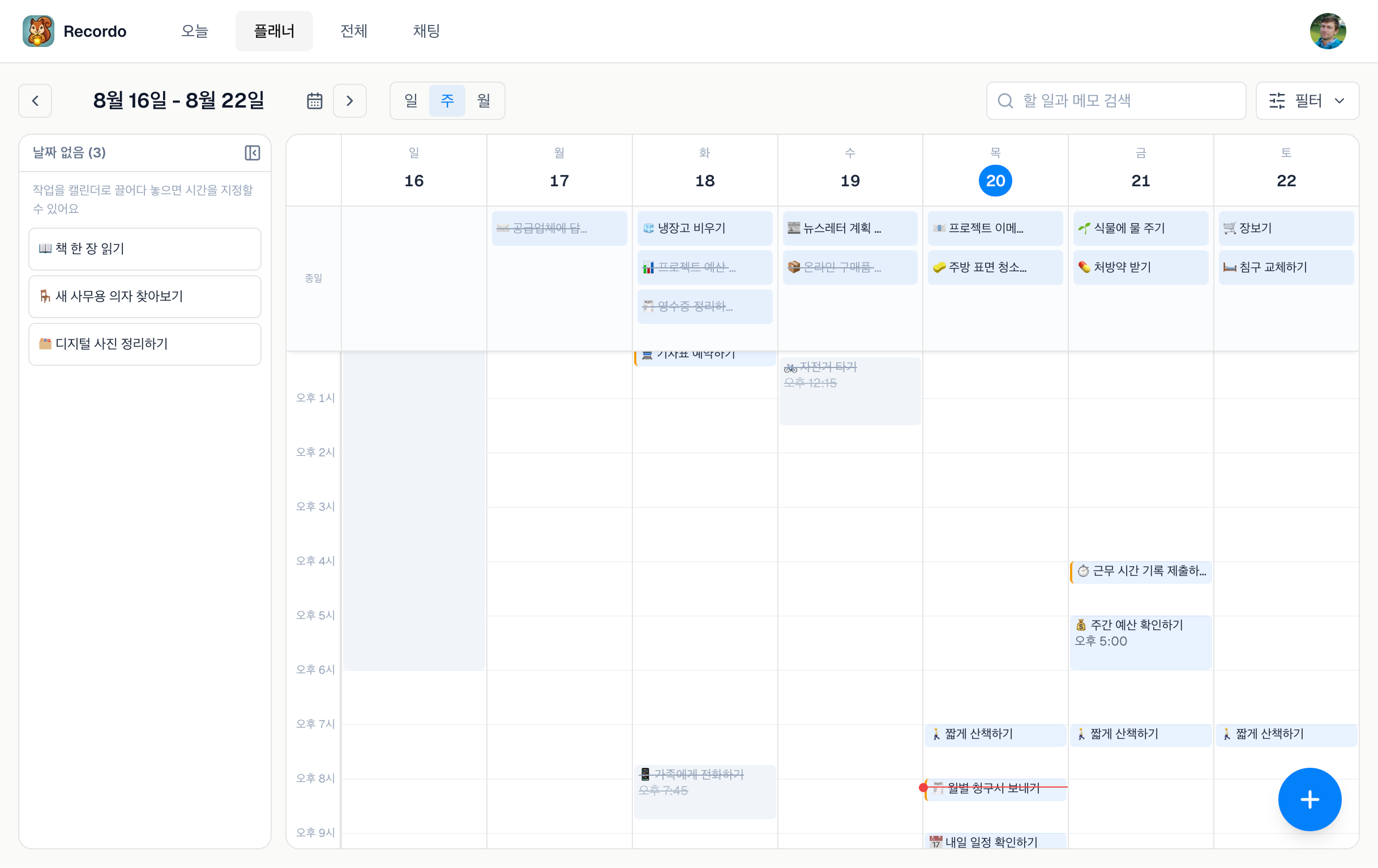Viewport: 1378px width, 868px height.
Task: Select Monday 17 day header
Action: (559, 170)
